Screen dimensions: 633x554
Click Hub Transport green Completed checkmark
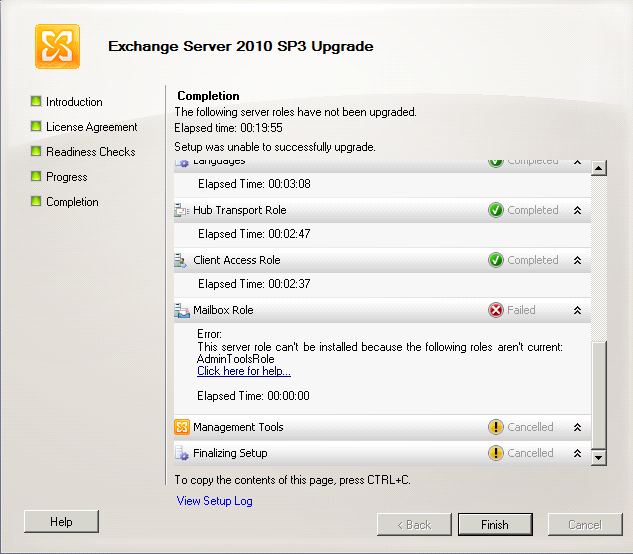pos(496,210)
